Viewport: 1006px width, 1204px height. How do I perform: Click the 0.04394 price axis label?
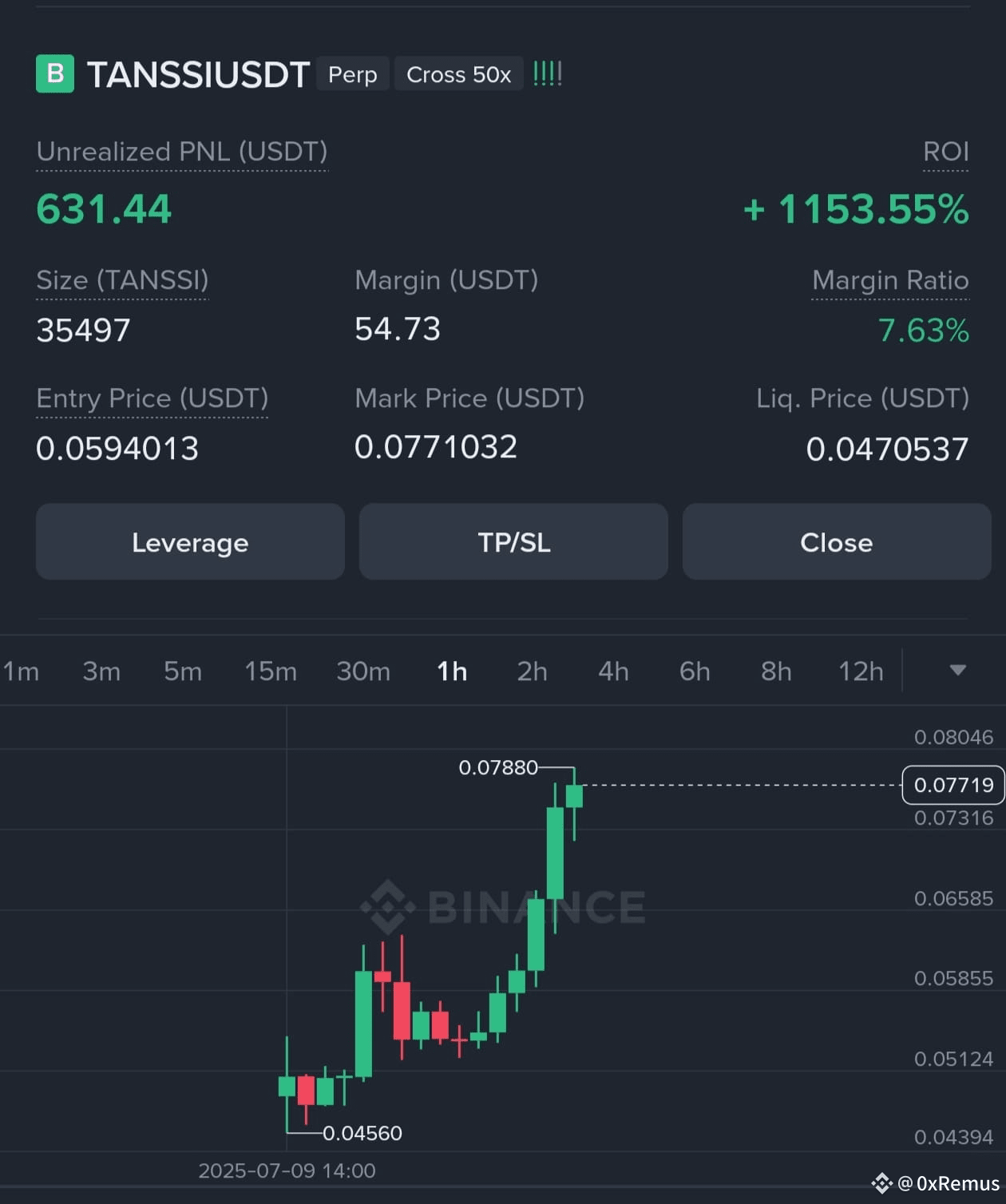(954, 1137)
